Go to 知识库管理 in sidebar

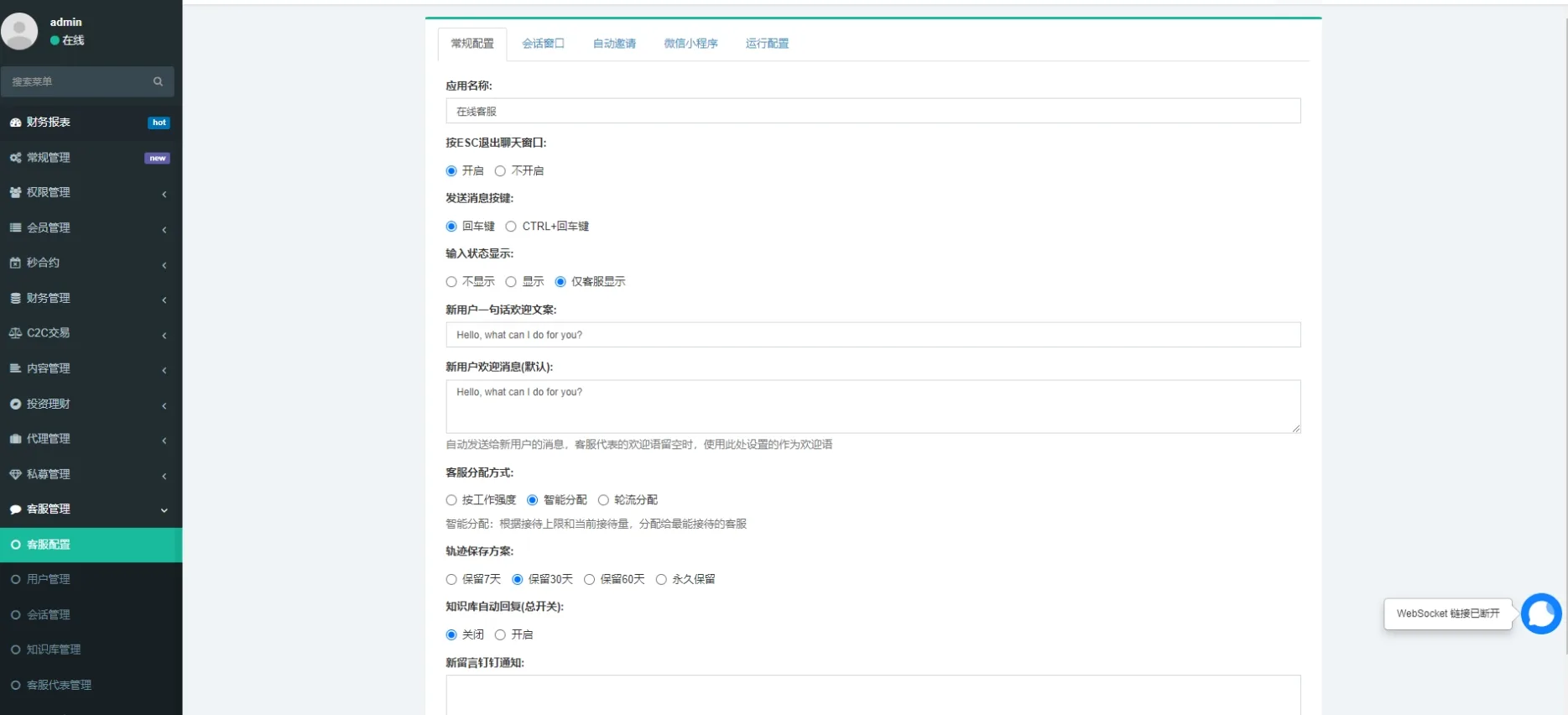54,650
